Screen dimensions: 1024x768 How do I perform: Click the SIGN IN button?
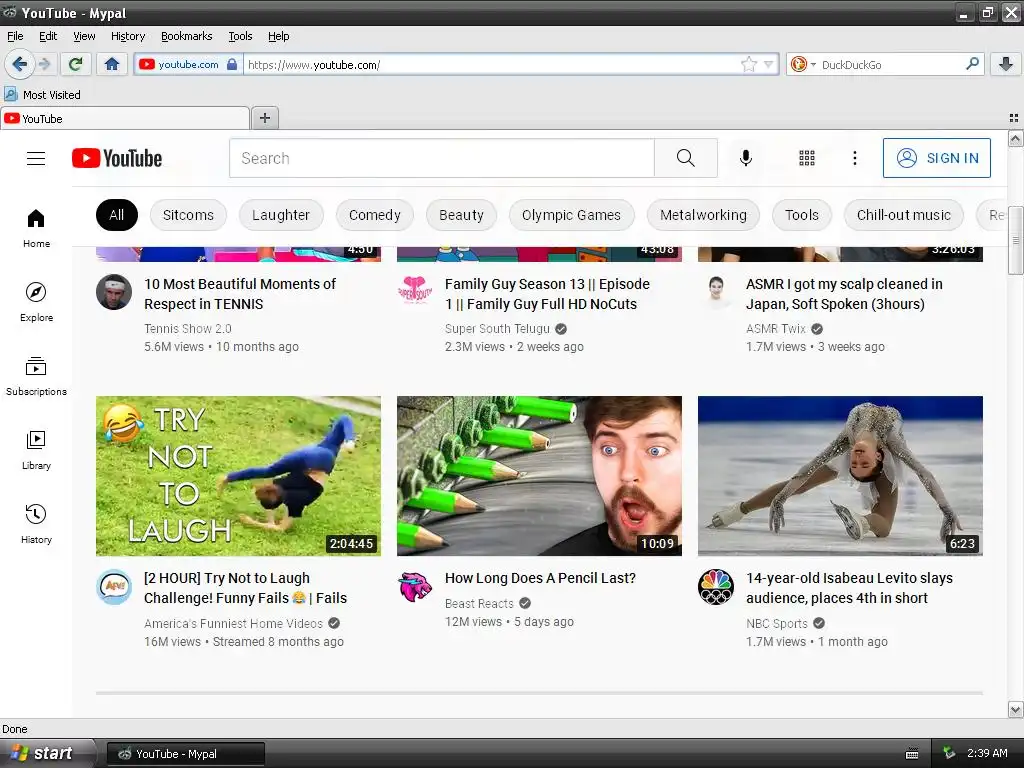[936, 158]
